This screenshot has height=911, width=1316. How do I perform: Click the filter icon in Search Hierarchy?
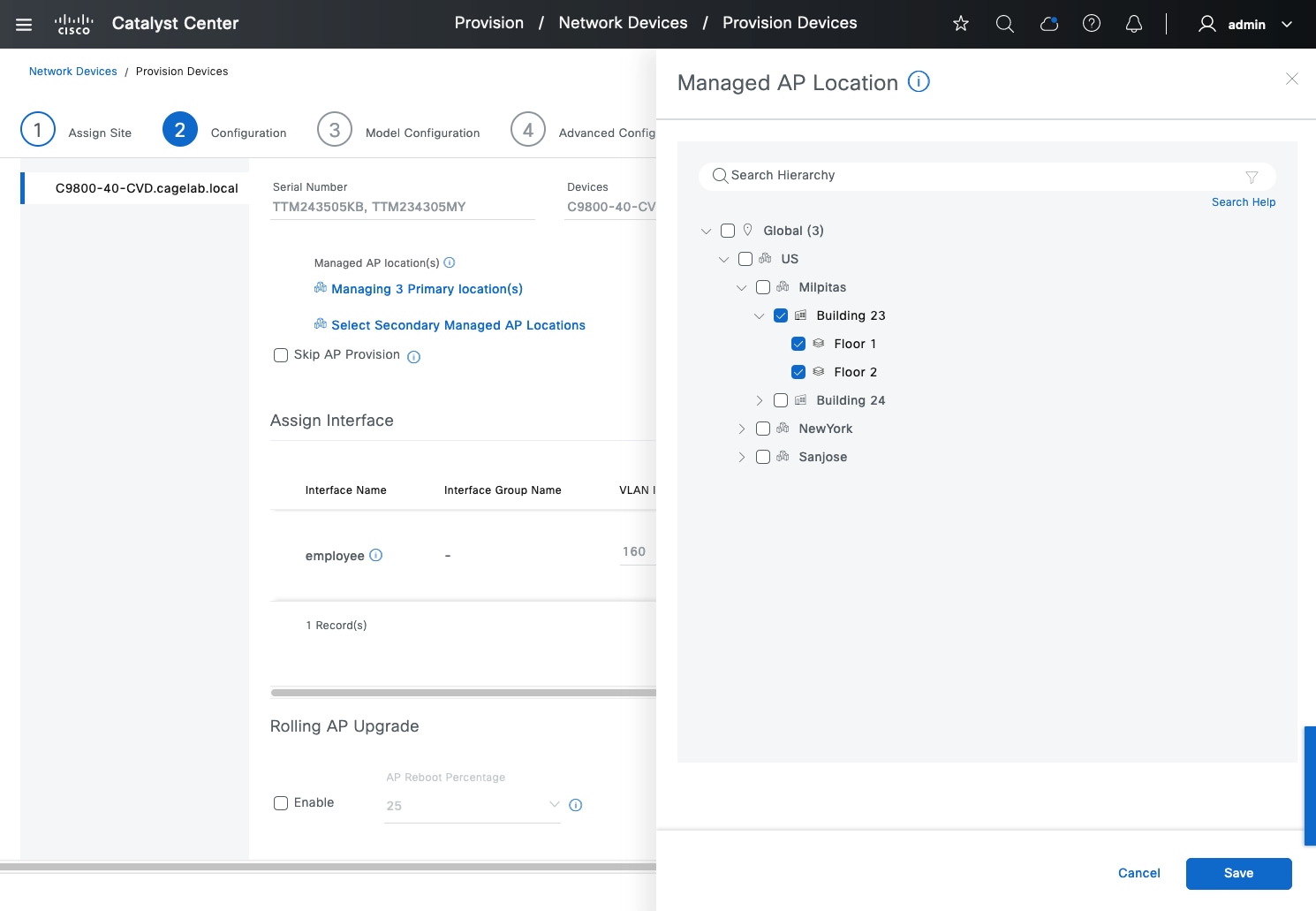pyautogui.click(x=1252, y=177)
